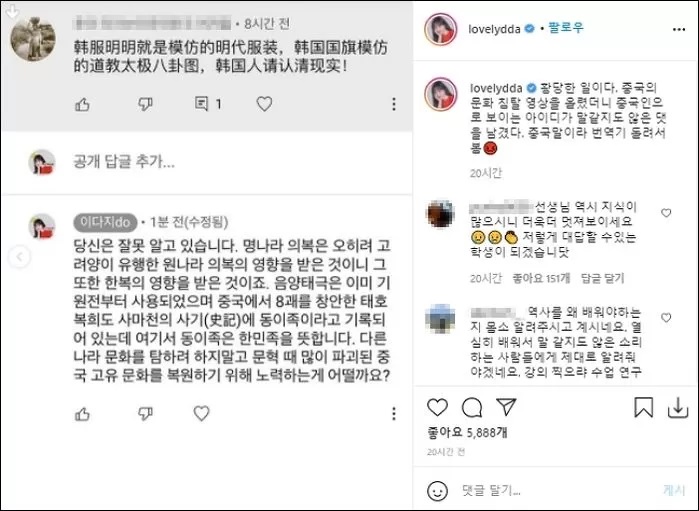Open emoji picker smiley icon
Image resolution: width=699 pixels, height=511 pixels.
coord(437,491)
